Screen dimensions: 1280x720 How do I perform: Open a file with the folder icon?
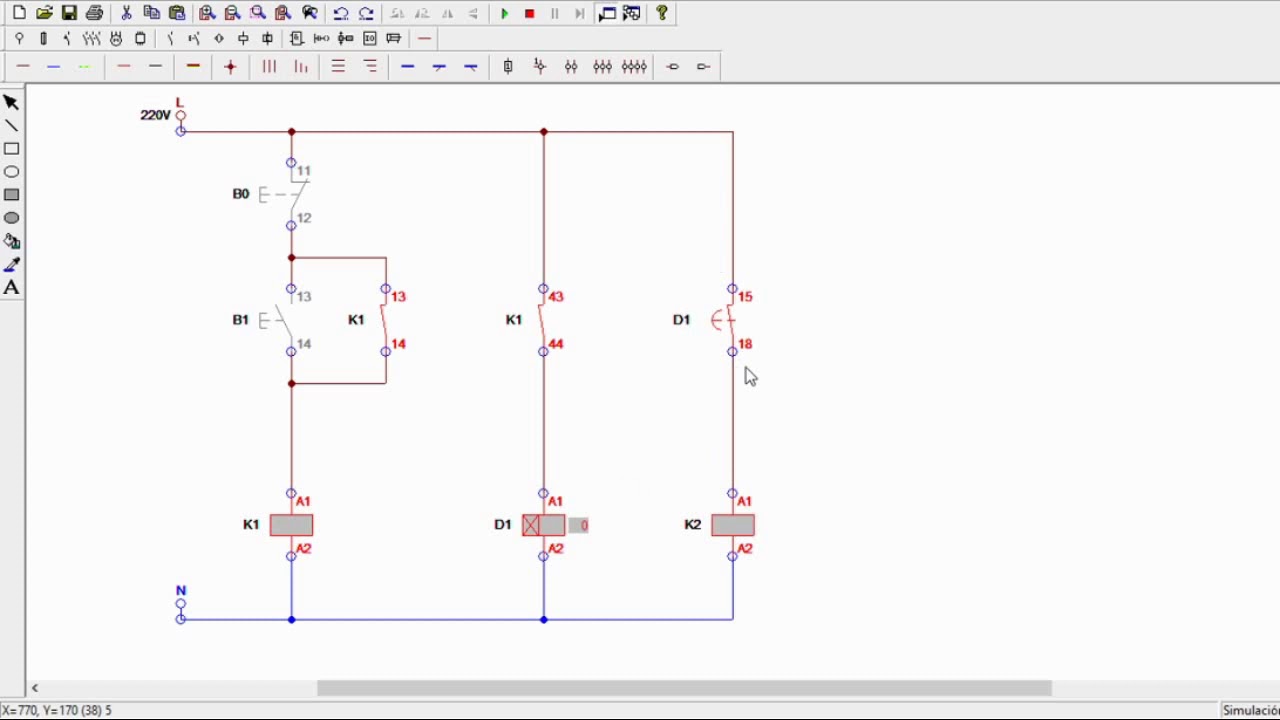click(44, 13)
